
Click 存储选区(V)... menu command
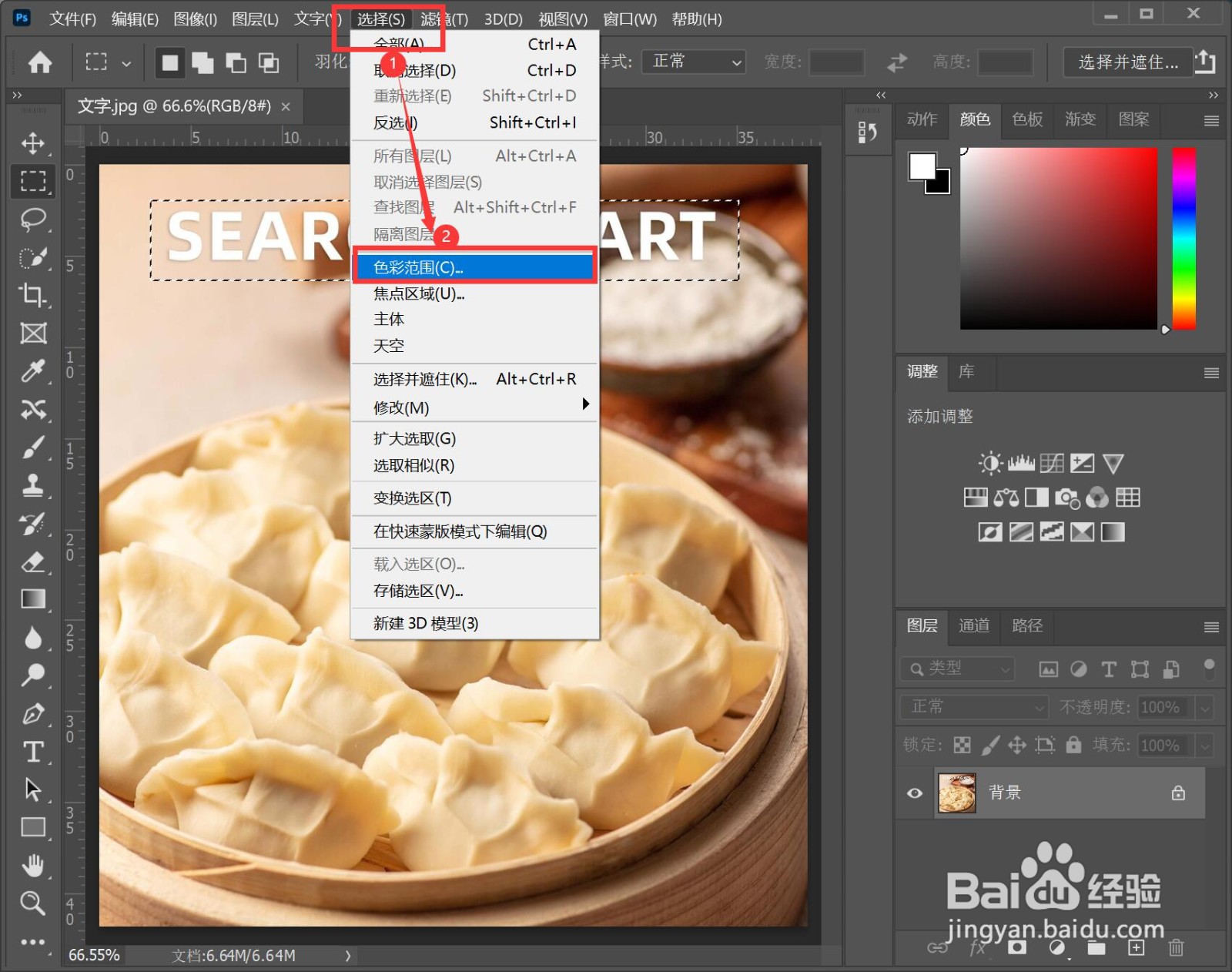point(475,591)
